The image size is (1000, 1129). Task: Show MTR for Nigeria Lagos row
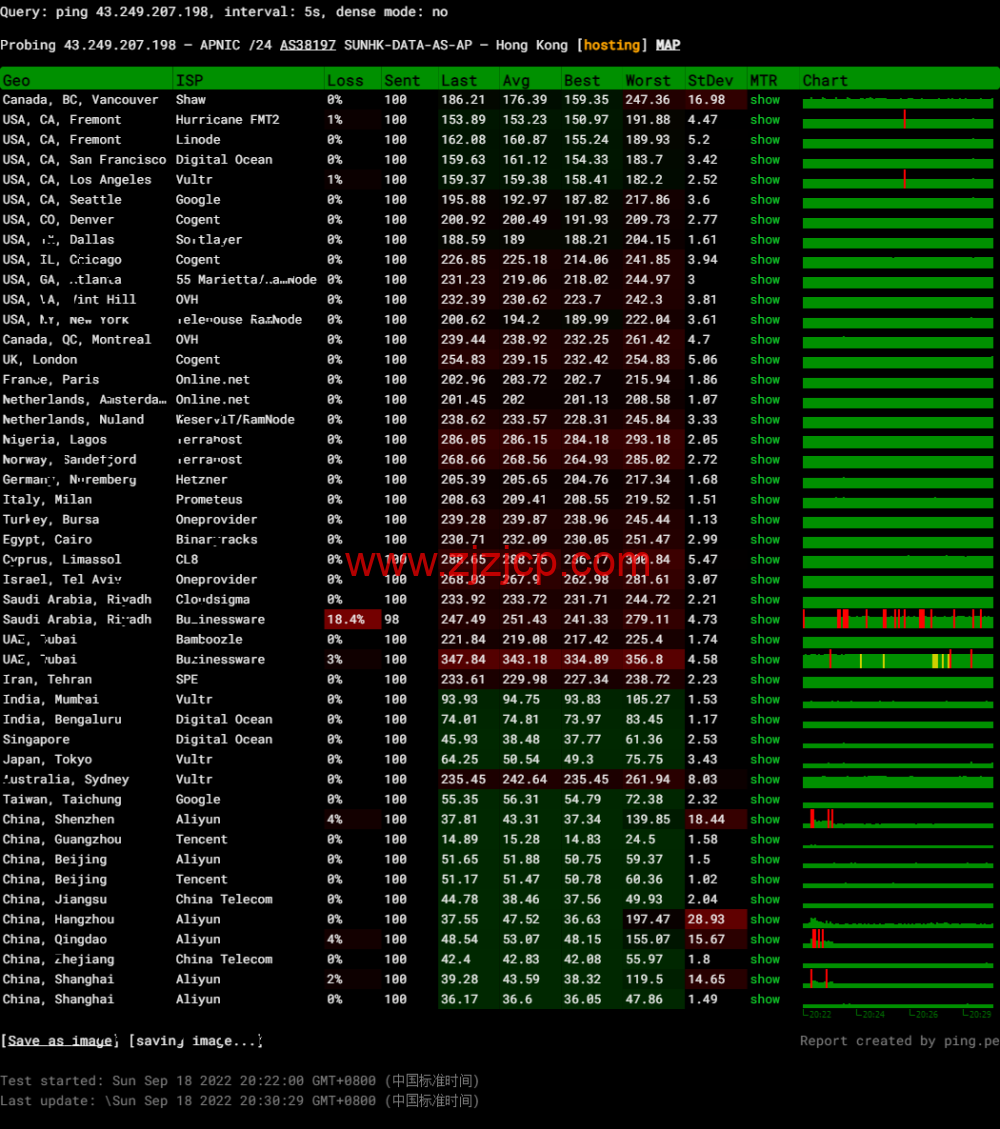765,440
